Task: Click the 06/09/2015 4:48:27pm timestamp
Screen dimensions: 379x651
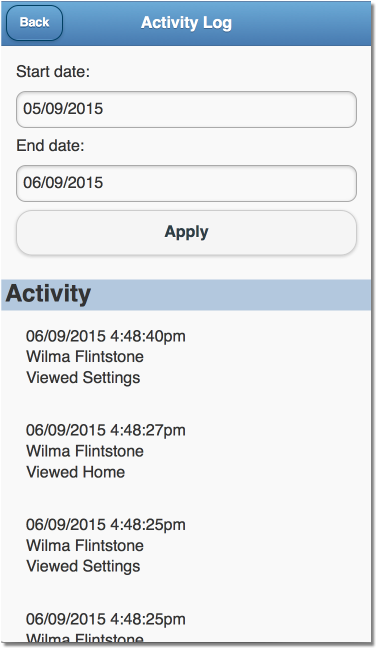Action: pyautogui.click(x=106, y=430)
